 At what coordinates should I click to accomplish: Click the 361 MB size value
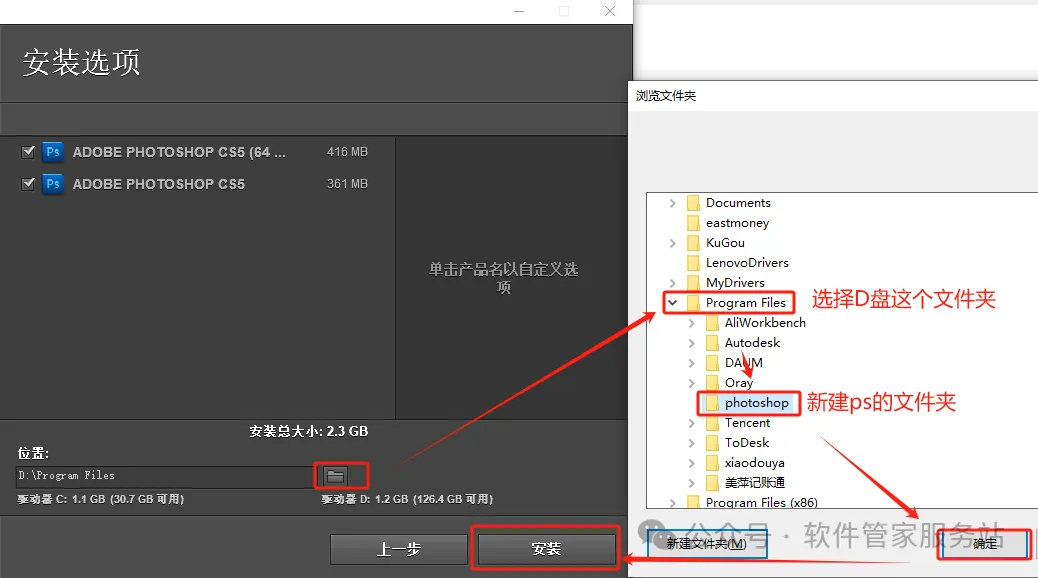(x=347, y=183)
